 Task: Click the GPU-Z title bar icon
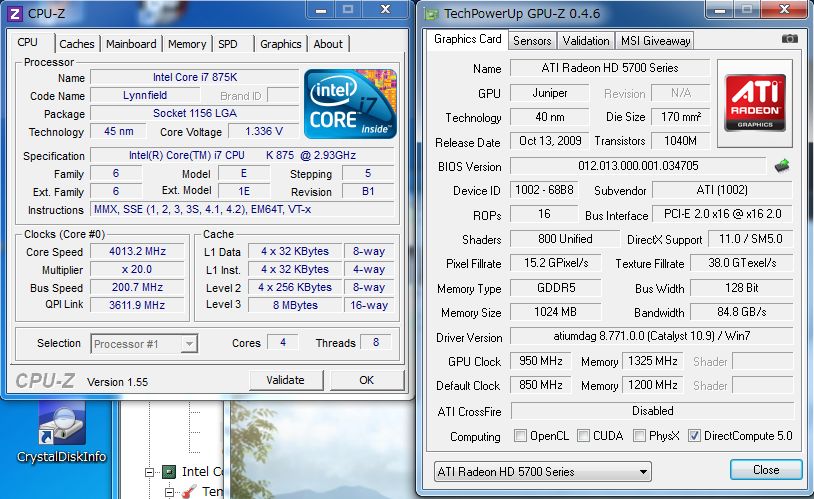431,14
